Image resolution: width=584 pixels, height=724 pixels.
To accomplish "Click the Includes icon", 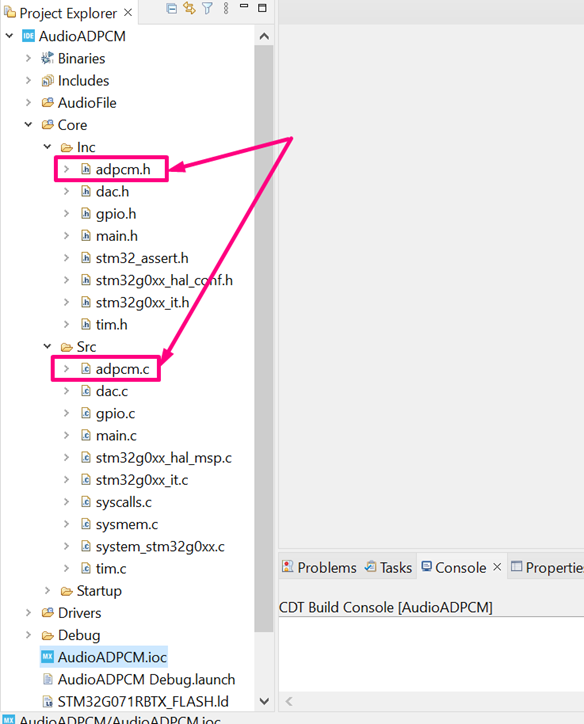I will tap(47, 80).
